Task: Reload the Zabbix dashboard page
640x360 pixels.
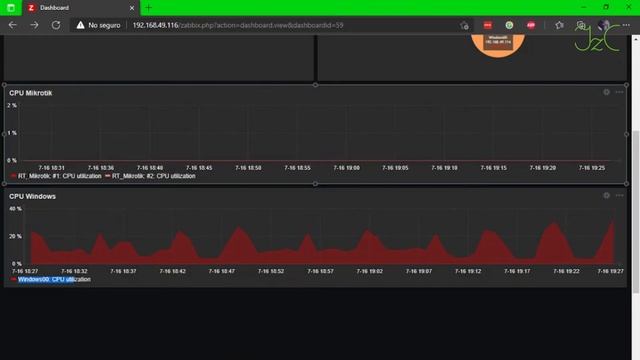Action: pyautogui.click(x=56, y=25)
